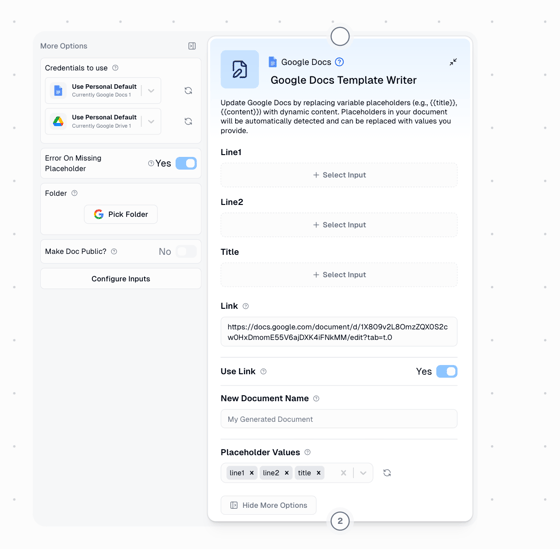Show info icon next to Folder
The width and height of the screenshot is (560, 549).
[74, 193]
